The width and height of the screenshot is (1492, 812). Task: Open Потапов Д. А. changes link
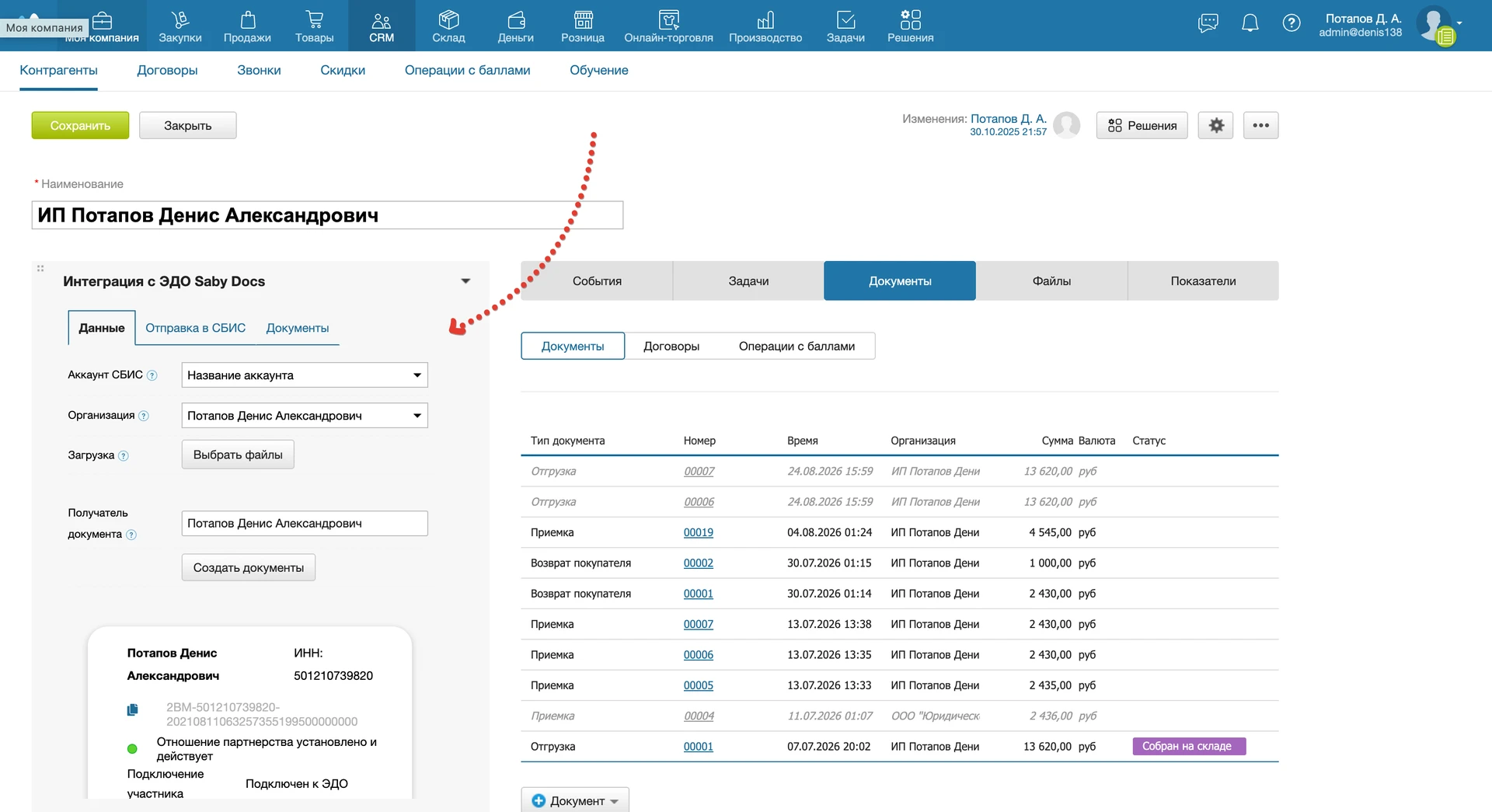pyautogui.click(x=1009, y=119)
